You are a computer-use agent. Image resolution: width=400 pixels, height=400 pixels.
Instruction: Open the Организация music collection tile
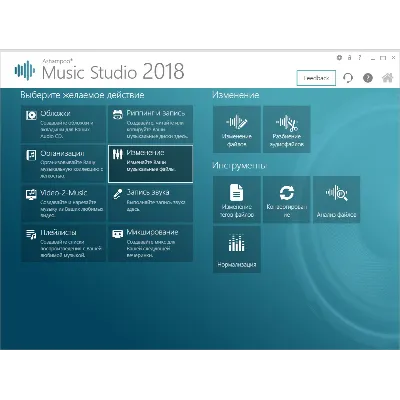(x=63, y=164)
